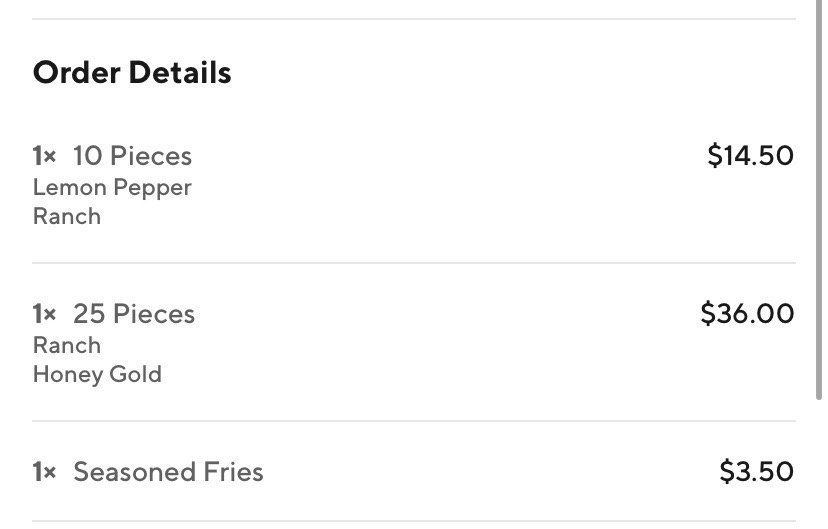
Task: Click the $14.50 price
Action: 750,155
